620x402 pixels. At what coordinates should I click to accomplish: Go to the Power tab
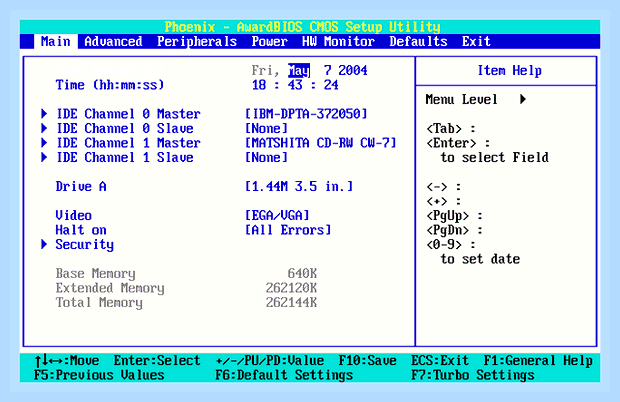[x=269, y=42]
